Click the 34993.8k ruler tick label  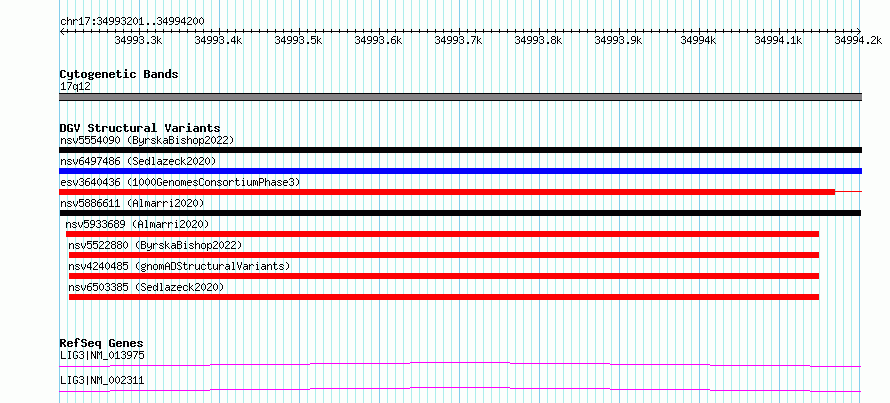tap(539, 40)
